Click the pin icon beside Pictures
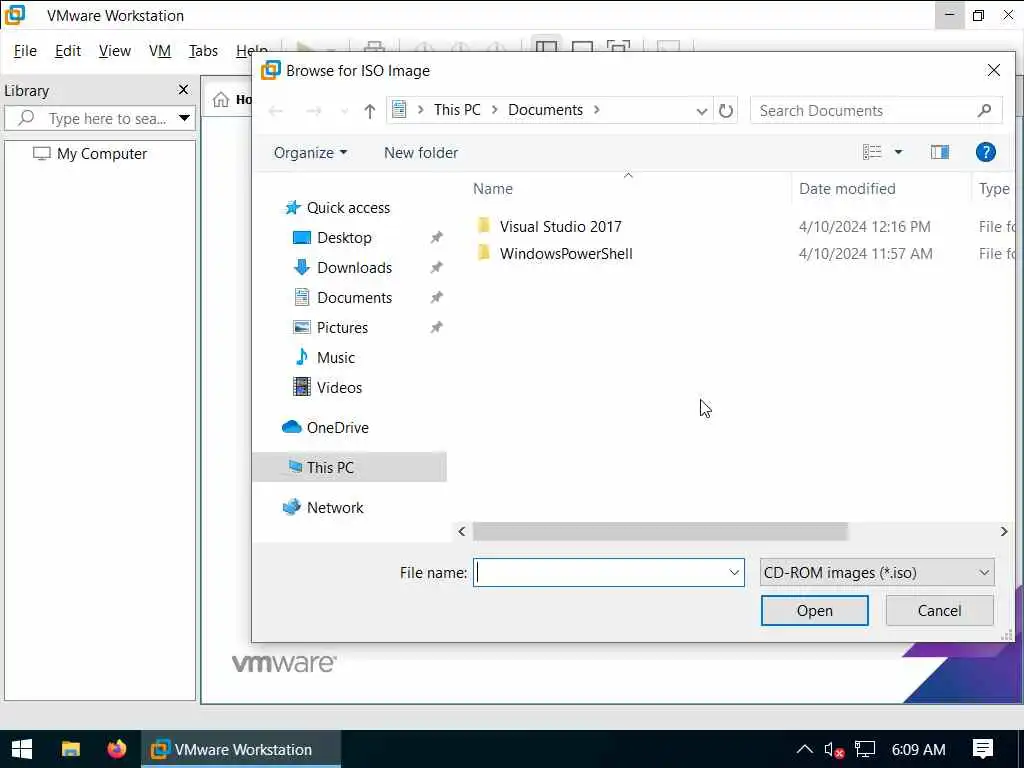This screenshot has width=1024, height=768. 436,328
